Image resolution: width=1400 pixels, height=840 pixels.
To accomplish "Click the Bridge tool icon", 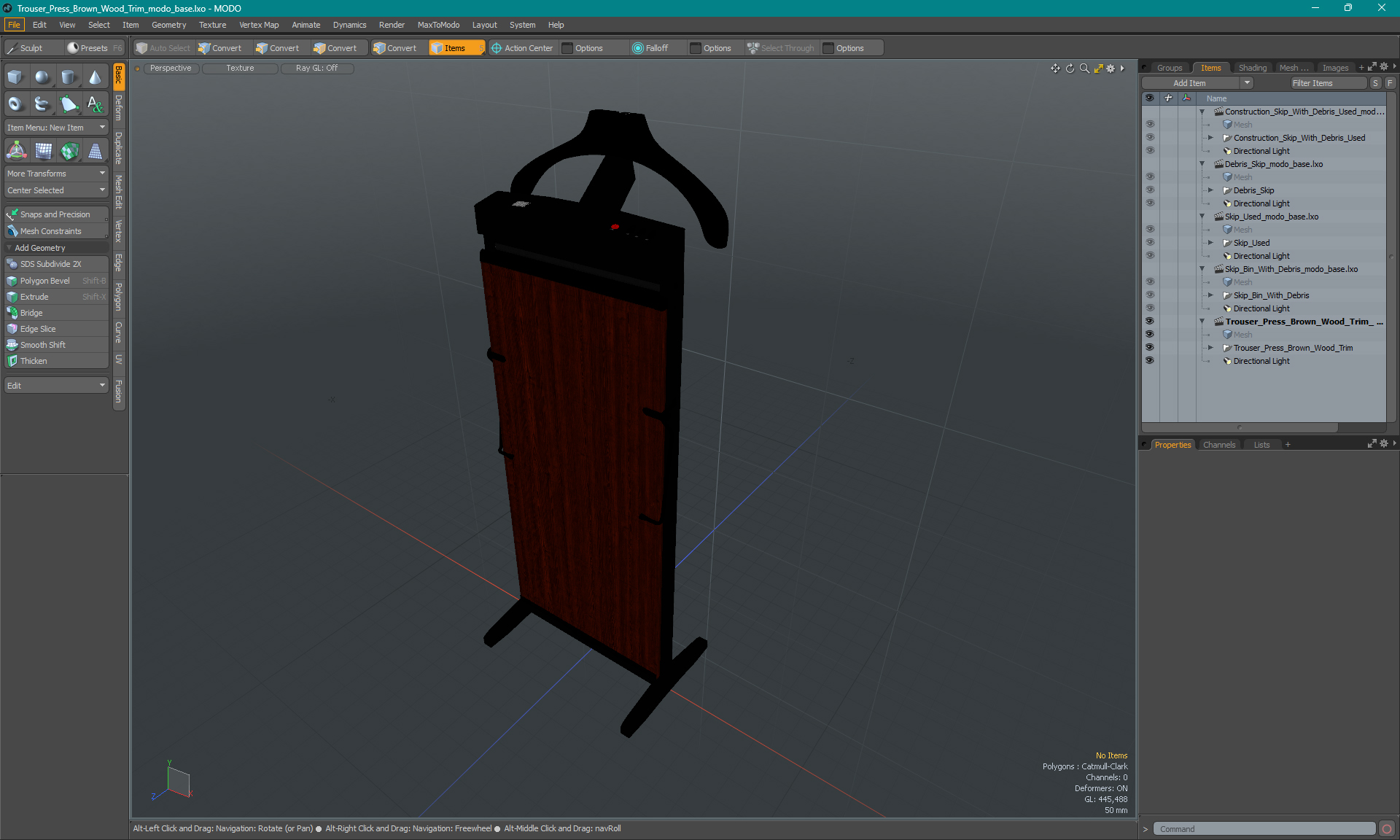I will (x=12, y=312).
